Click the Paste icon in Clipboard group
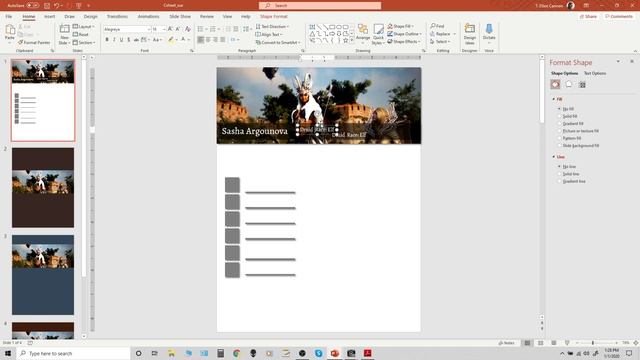640x360 pixels. [x=10, y=30]
